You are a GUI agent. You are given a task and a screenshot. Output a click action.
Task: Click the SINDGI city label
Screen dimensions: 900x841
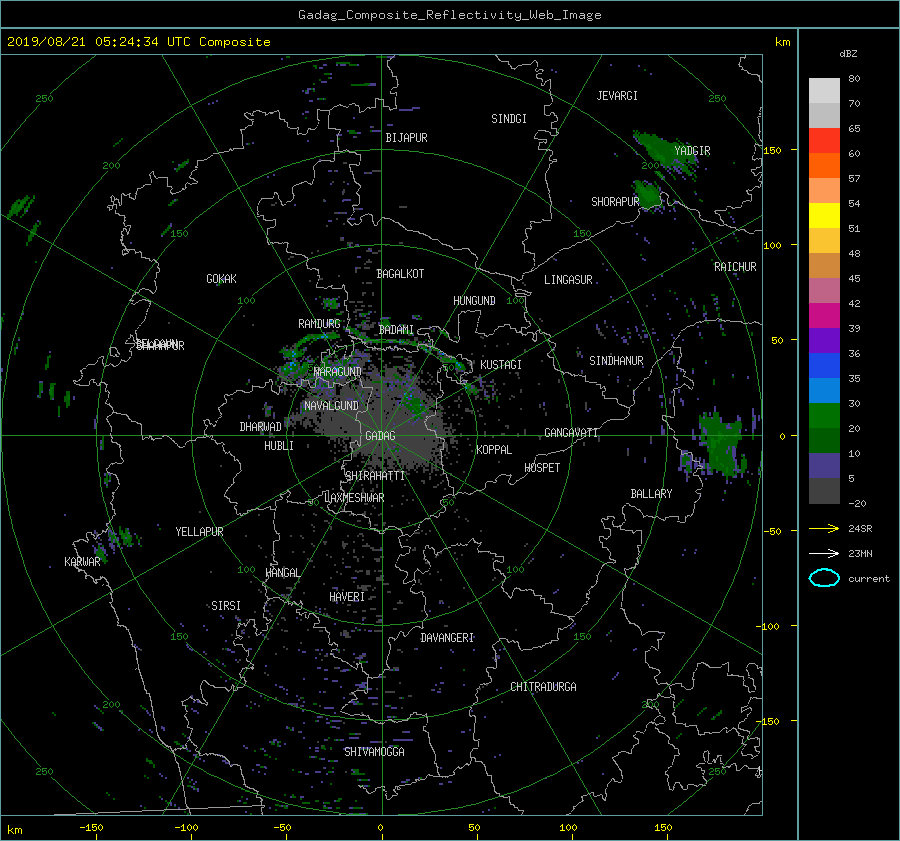tap(509, 119)
